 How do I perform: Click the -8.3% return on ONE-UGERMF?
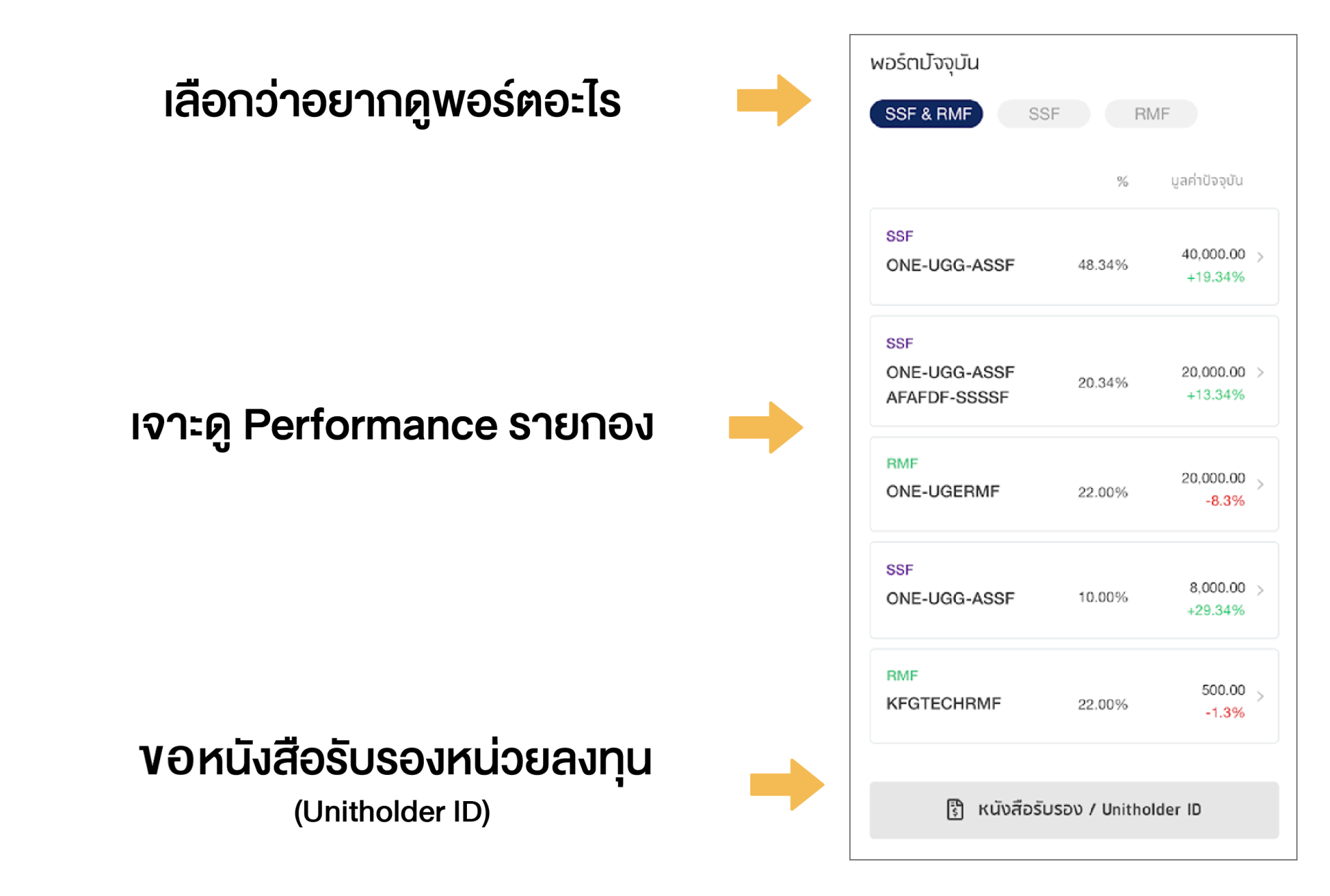pos(1224,501)
